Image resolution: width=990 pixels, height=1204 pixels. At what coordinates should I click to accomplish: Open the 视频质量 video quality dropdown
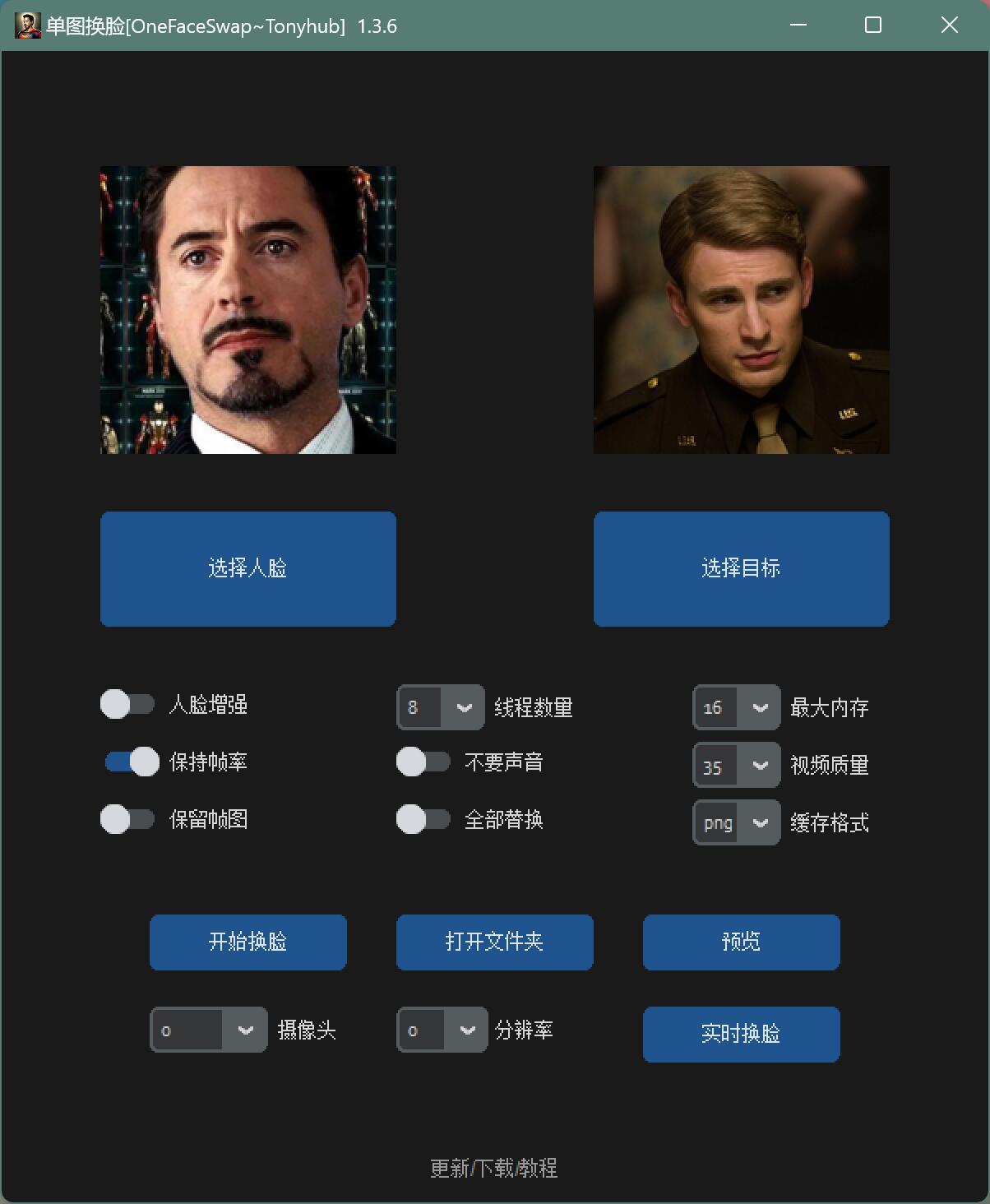pos(737,765)
